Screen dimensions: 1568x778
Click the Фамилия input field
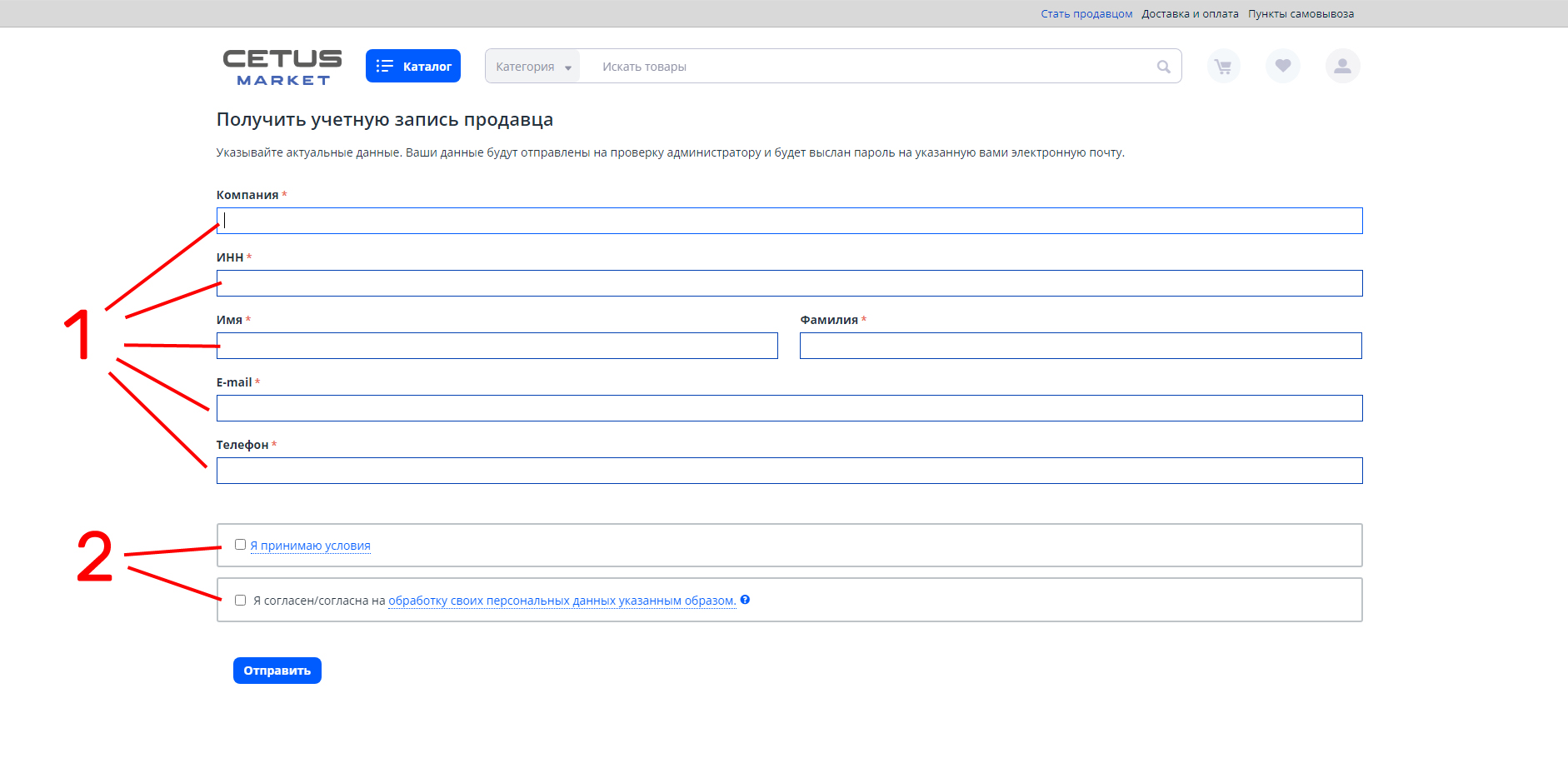pyautogui.click(x=1081, y=346)
